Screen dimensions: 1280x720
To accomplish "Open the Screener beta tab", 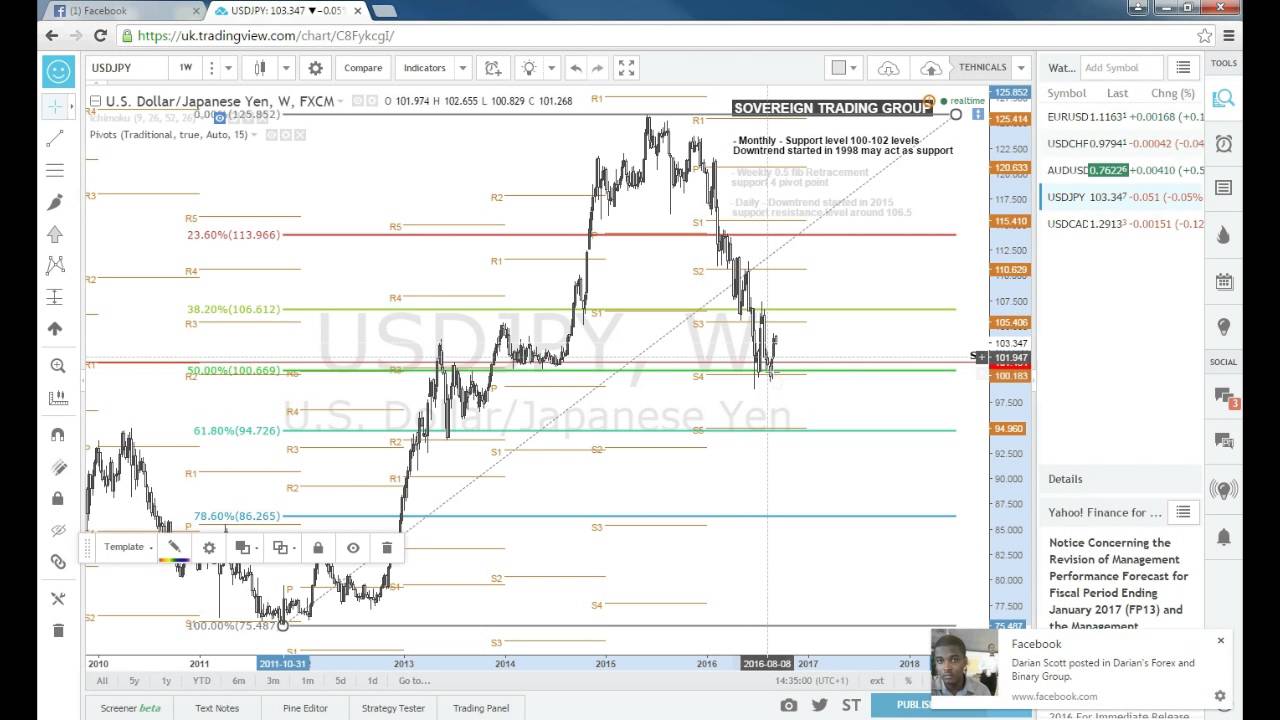I will coord(130,708).
